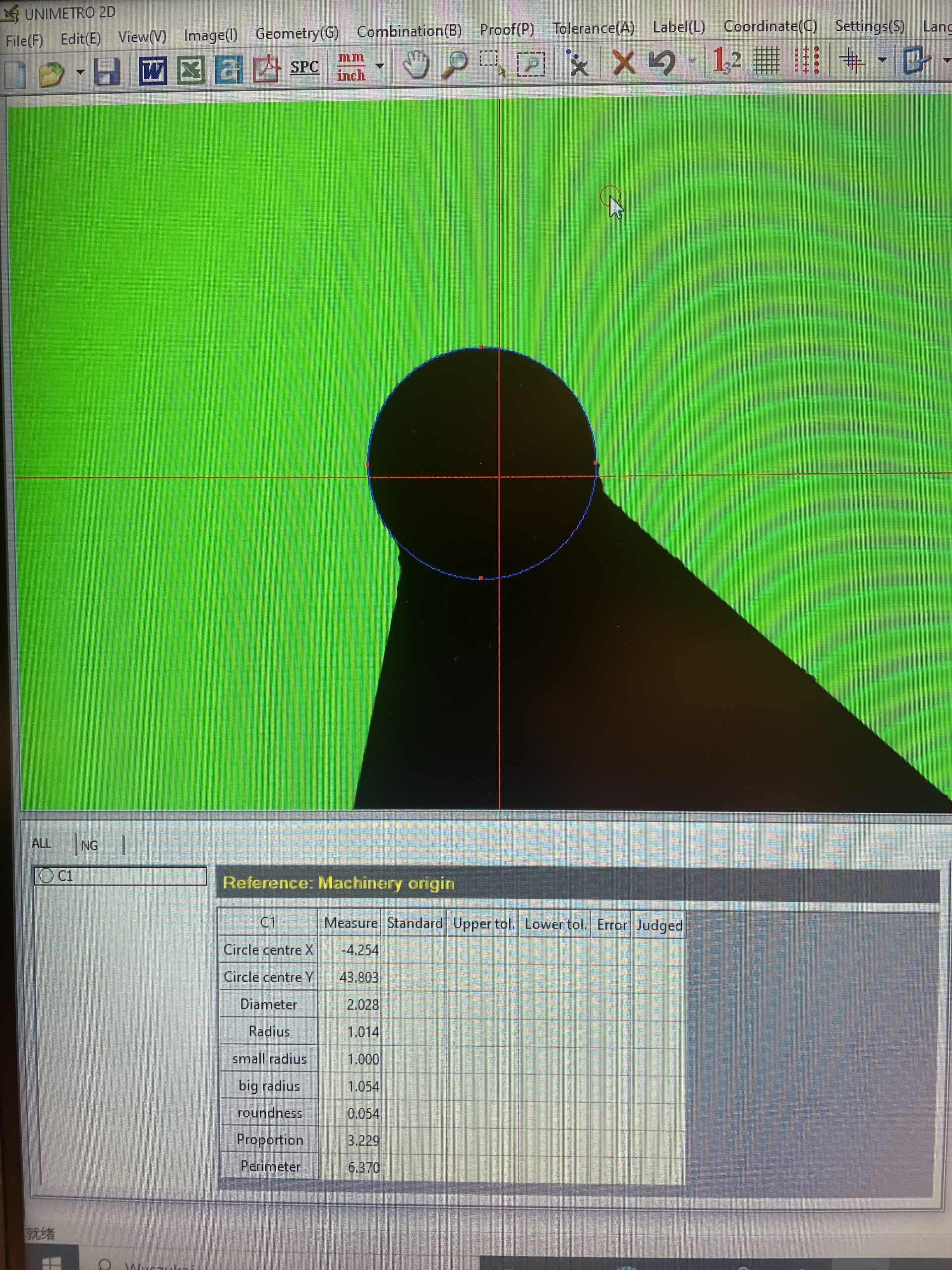Image resolution: width=952 pixels, height=1270 pixels.
Task: Open the View(V) menu
Action: click(142, 37)
